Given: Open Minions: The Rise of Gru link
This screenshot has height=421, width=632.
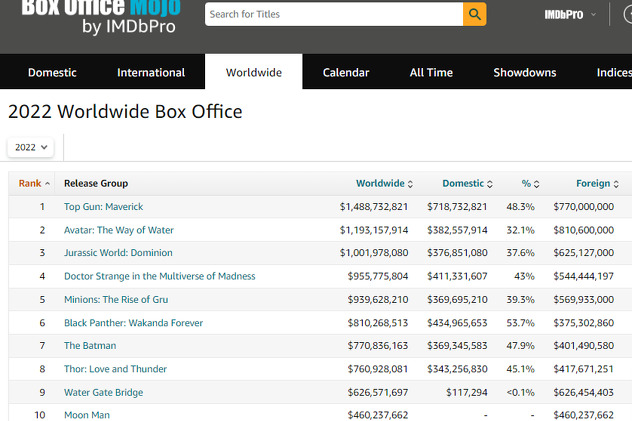Looking at the screenshot, I should click(116, 299).
